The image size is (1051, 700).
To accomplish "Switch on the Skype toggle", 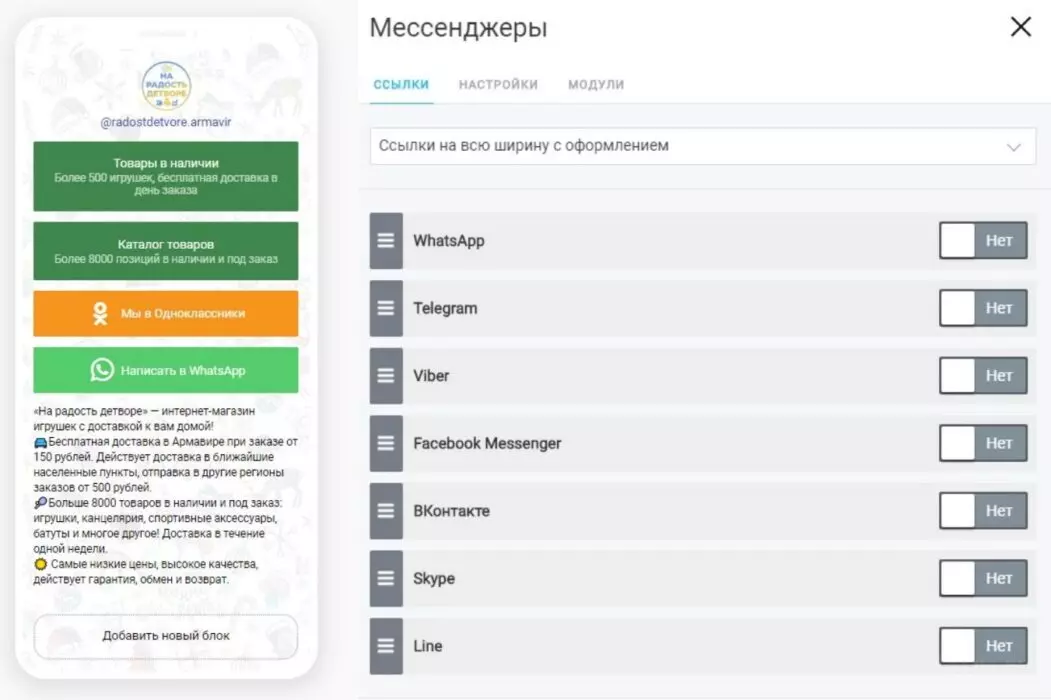I will click(x=983, y=579).
